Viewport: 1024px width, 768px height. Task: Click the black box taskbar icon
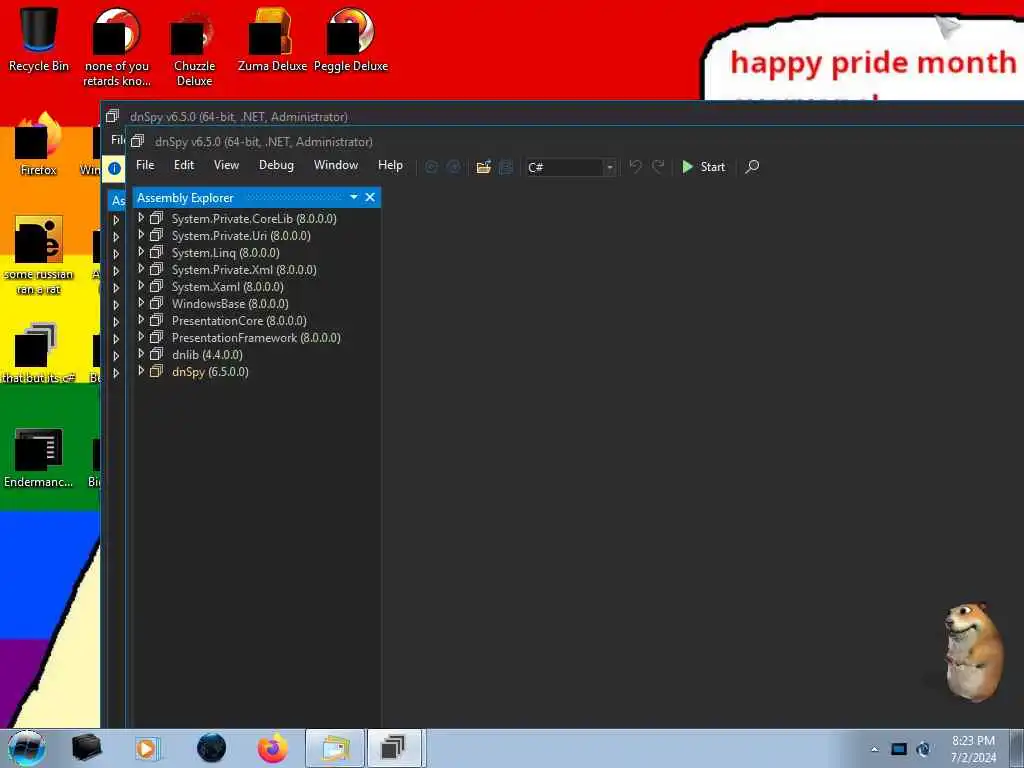point(86,748)
